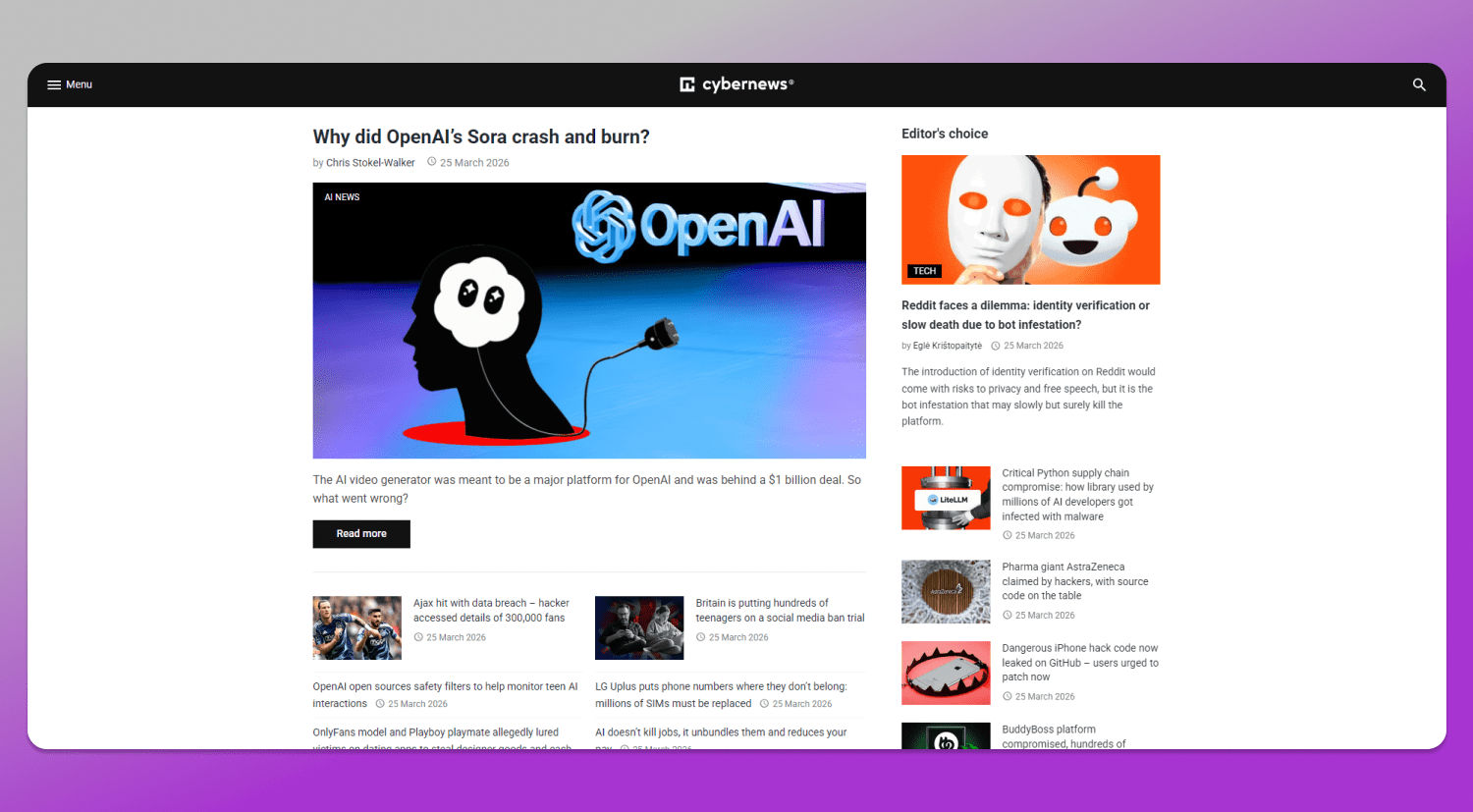Screen dimensions: 1473x812
Task: Click the LiteLLM thumbnail
Action: (x=946, y=498)
